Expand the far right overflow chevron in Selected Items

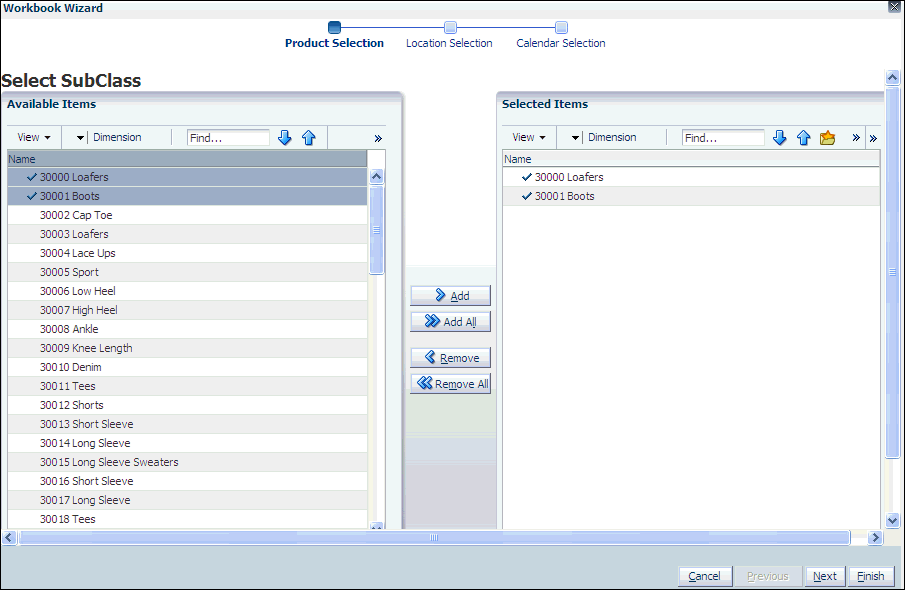(x=873, y=138)
